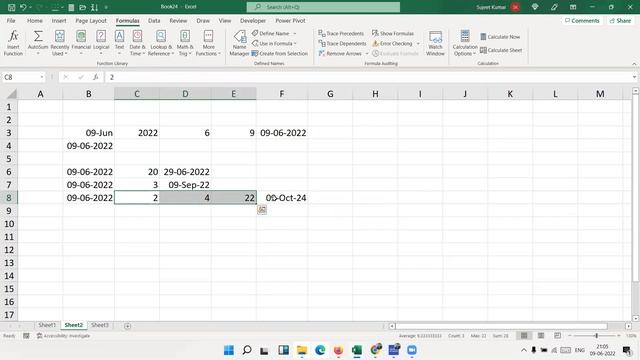Expand the Remove Arrows dropdown arrow
The height and width of the screenshot is (360, 640).
click(367, 53)
